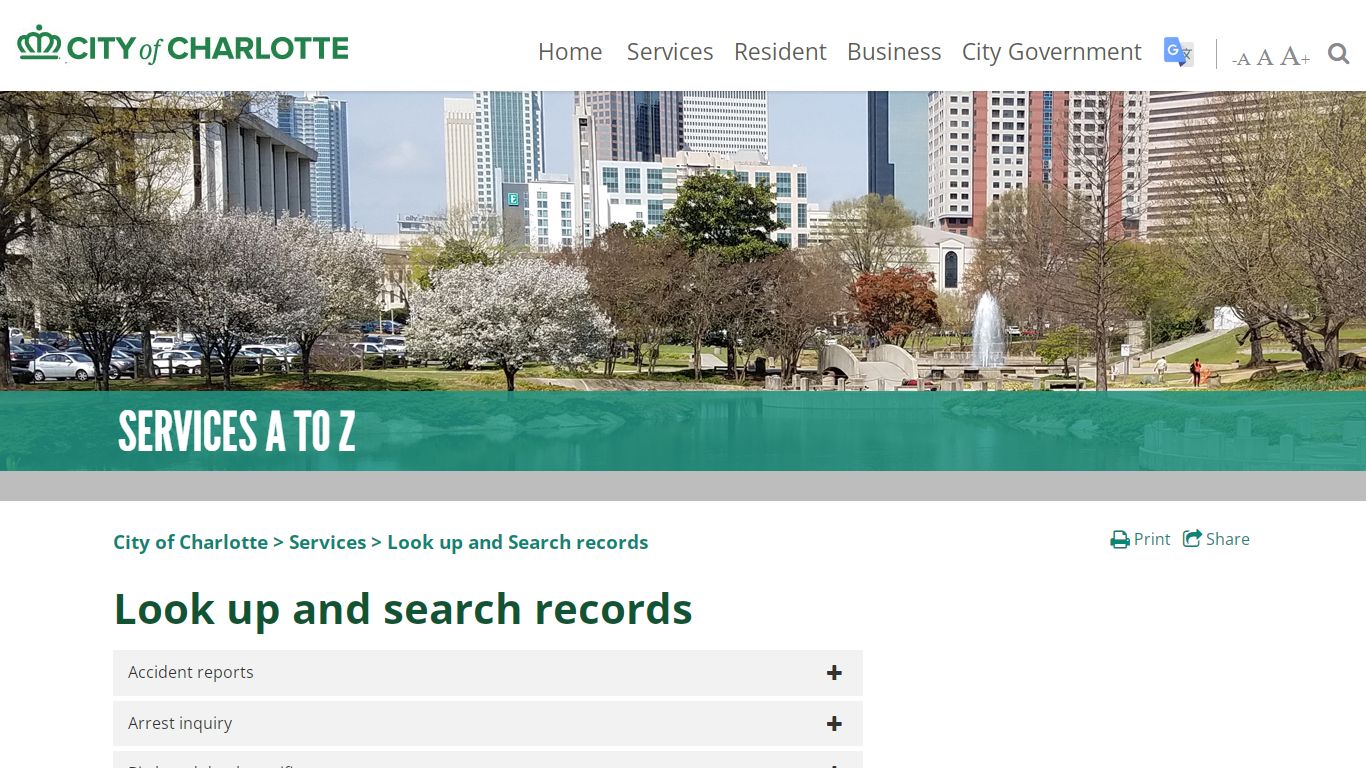This screenshot has height=768, width=1366.
Task: Open the search magnifier icon
Action: click(x=1338, y=53)
